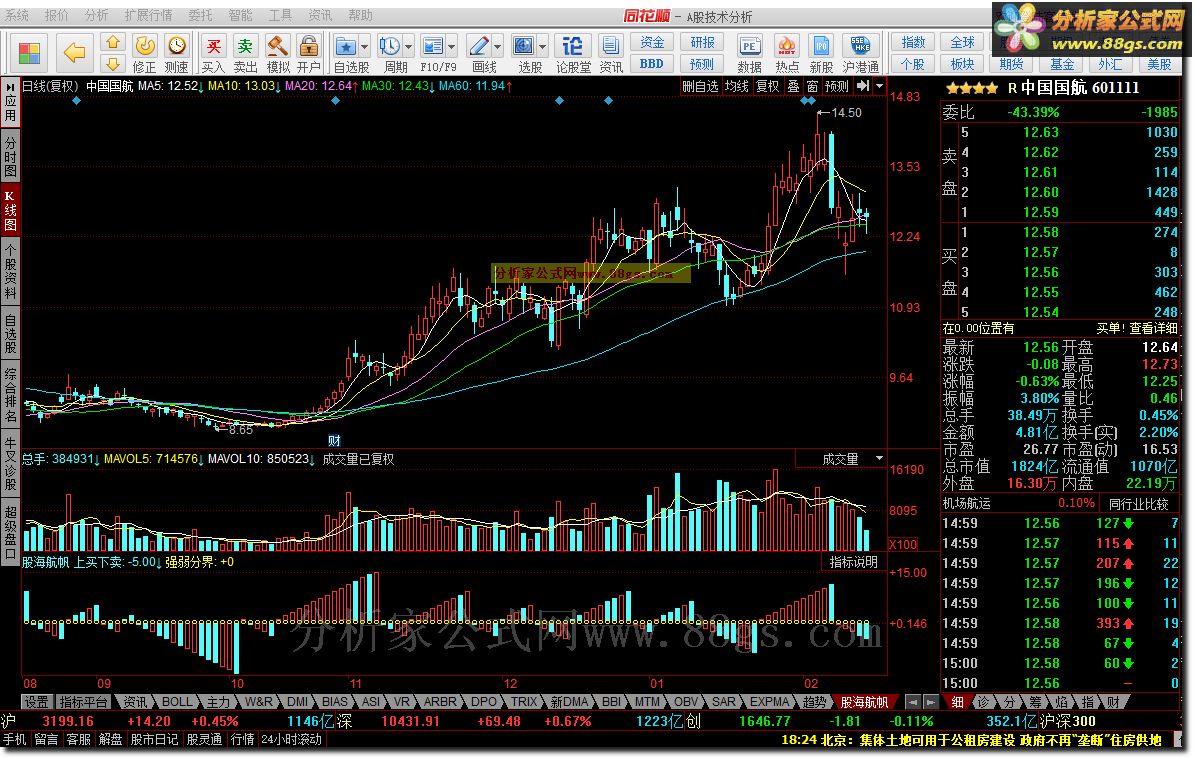Toggle 预测 in the chart header
The width and height of the screenshot is (1194, 758).
click(x=836, y=86)
